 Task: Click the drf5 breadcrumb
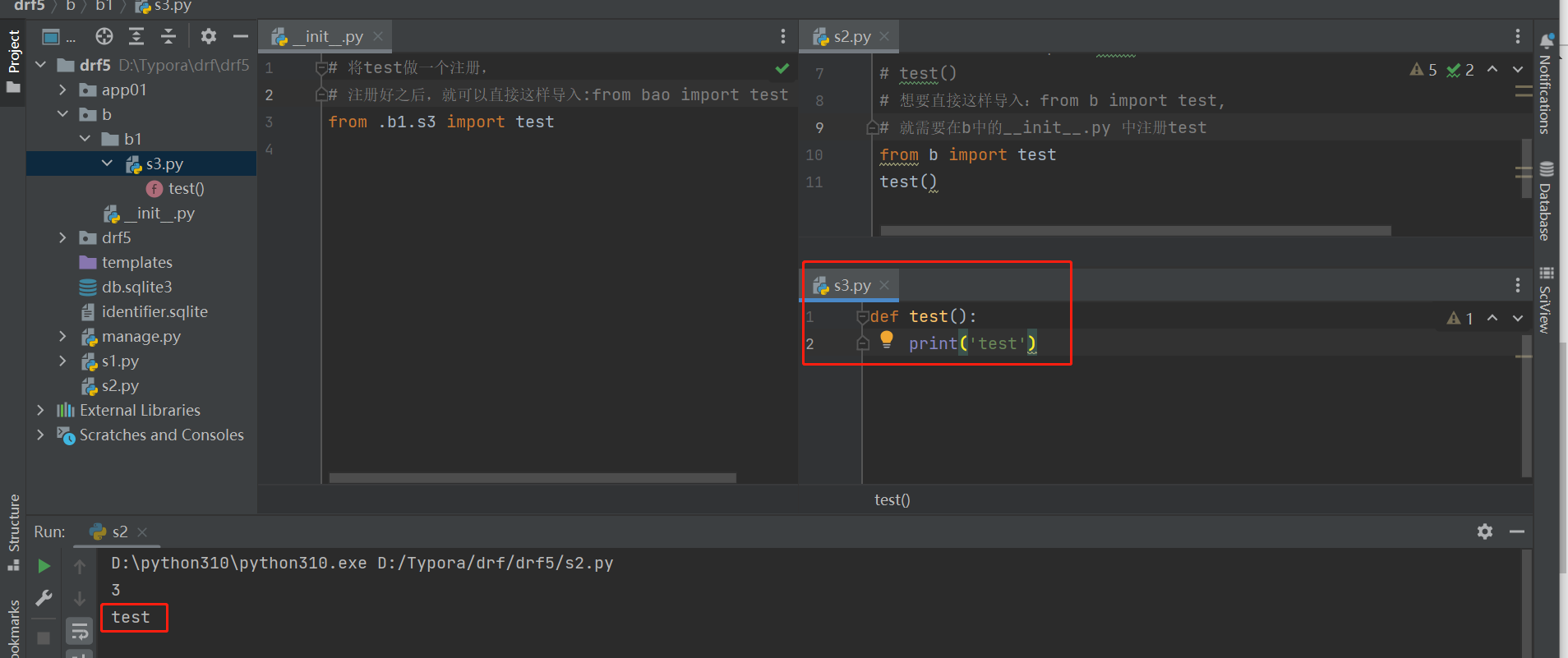click(x=30, y=6)
